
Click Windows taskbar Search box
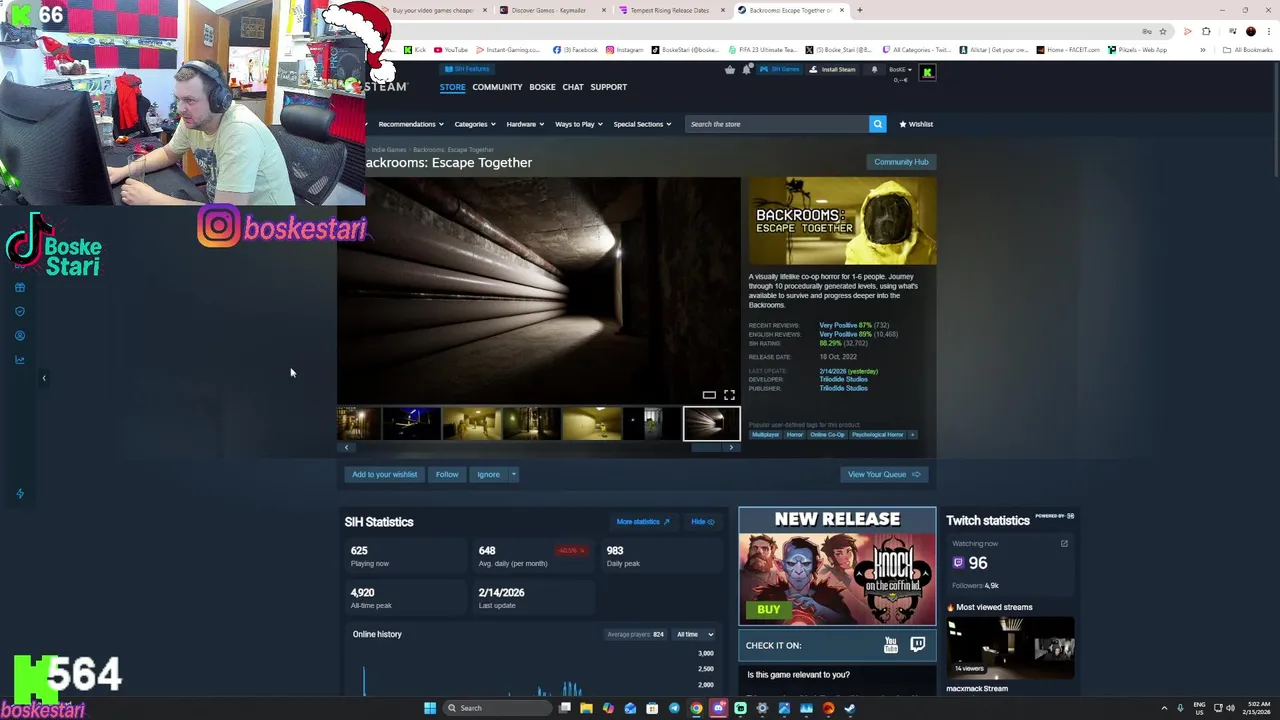point(497,708)
